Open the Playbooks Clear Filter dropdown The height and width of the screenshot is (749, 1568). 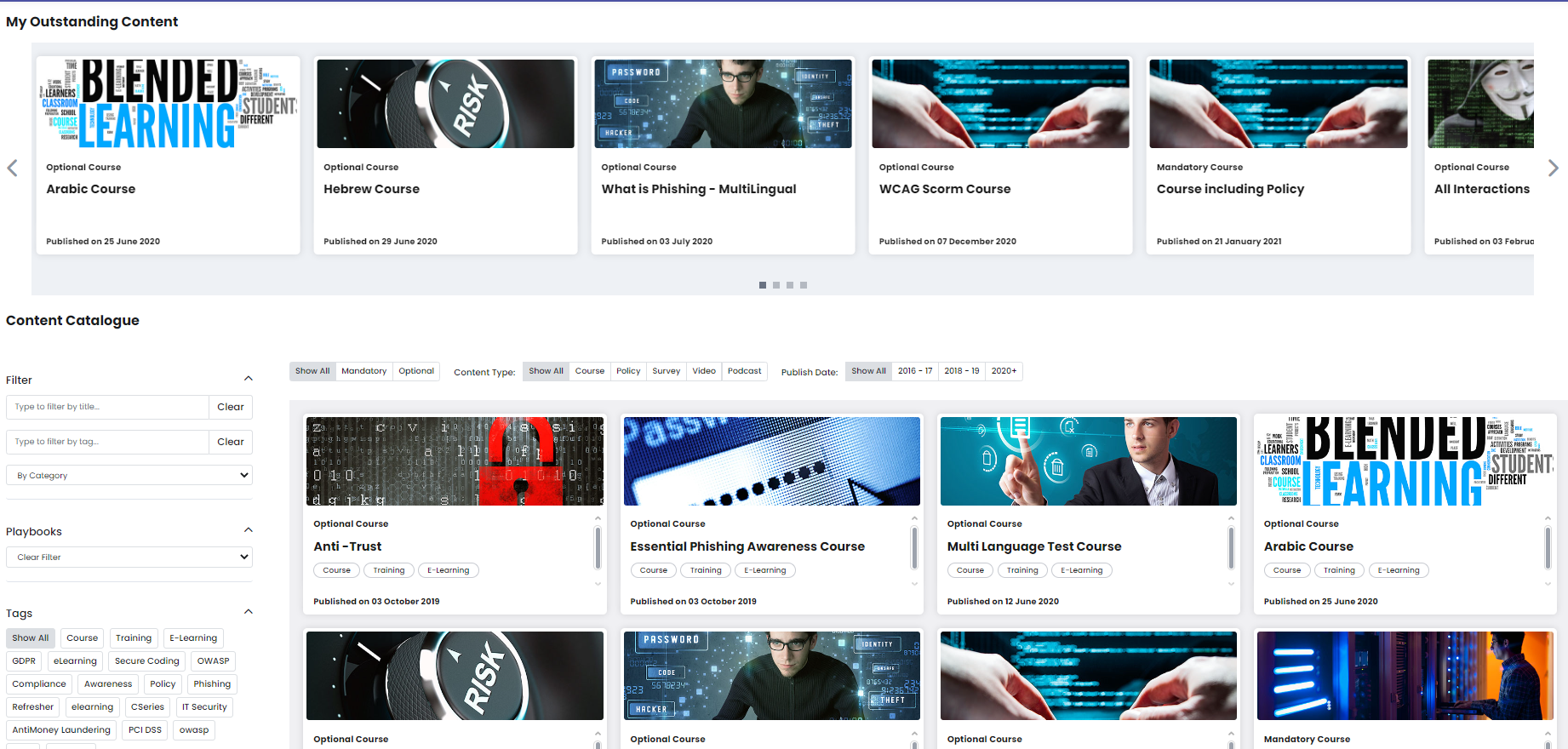129,557
